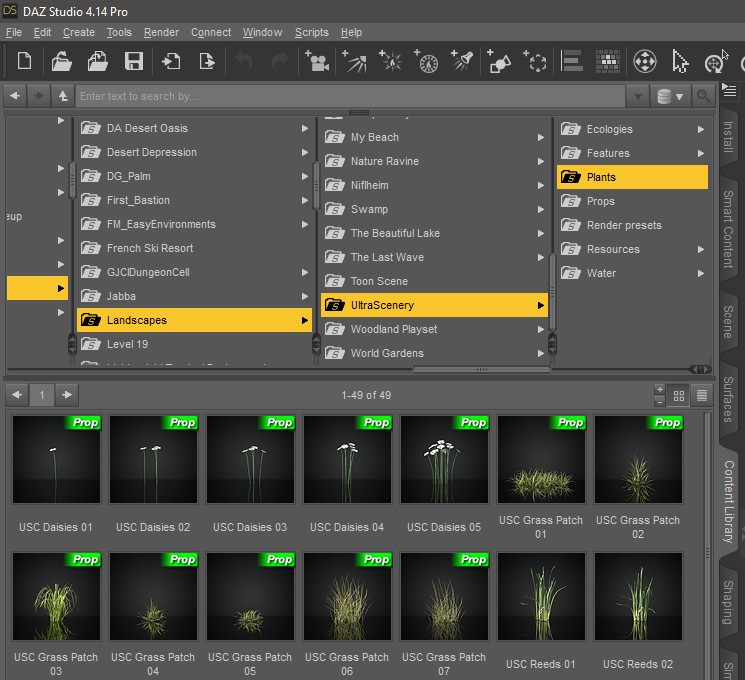Go up one folder level
This screenshot has width=745, height=680.
(x=63, y=96)
